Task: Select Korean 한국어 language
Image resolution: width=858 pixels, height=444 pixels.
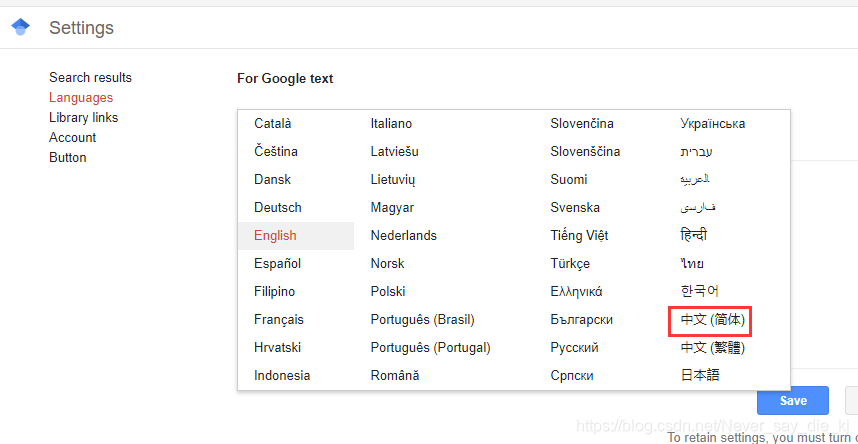Action: pyautogui.click(x=699, y=291)
